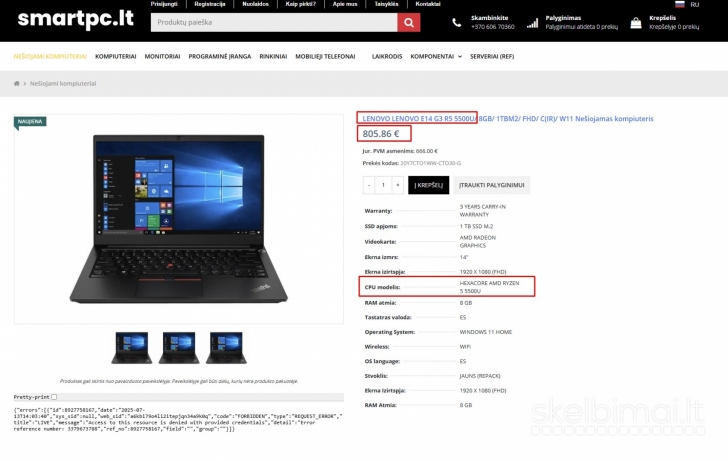Click the Jur. PVM asmenims price line
The height and width of the screenshot is (461, 728).
(x=400, y=151)
